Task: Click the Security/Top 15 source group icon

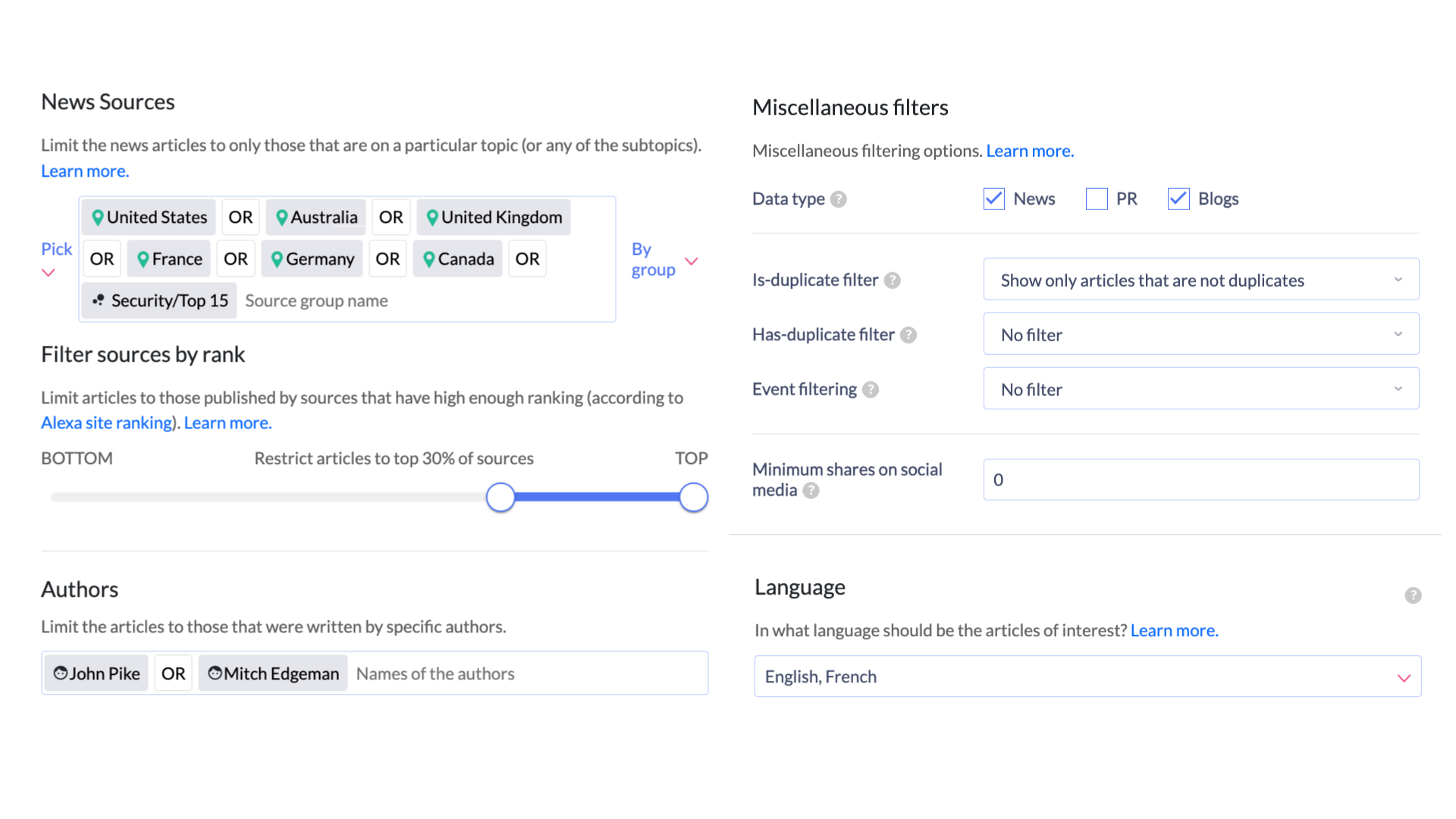Action: 98,300
